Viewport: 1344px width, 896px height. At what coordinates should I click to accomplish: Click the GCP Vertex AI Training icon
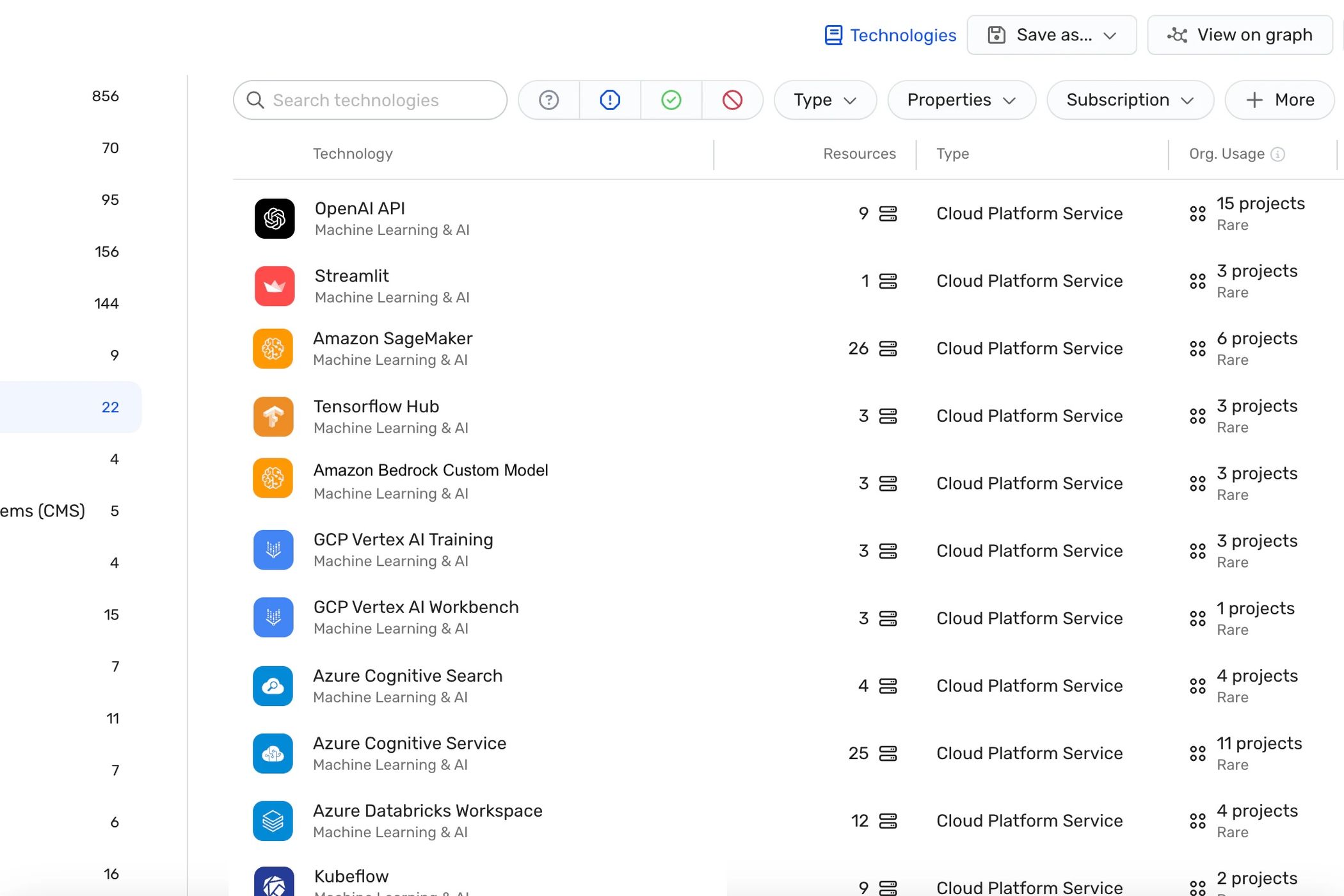273,550
